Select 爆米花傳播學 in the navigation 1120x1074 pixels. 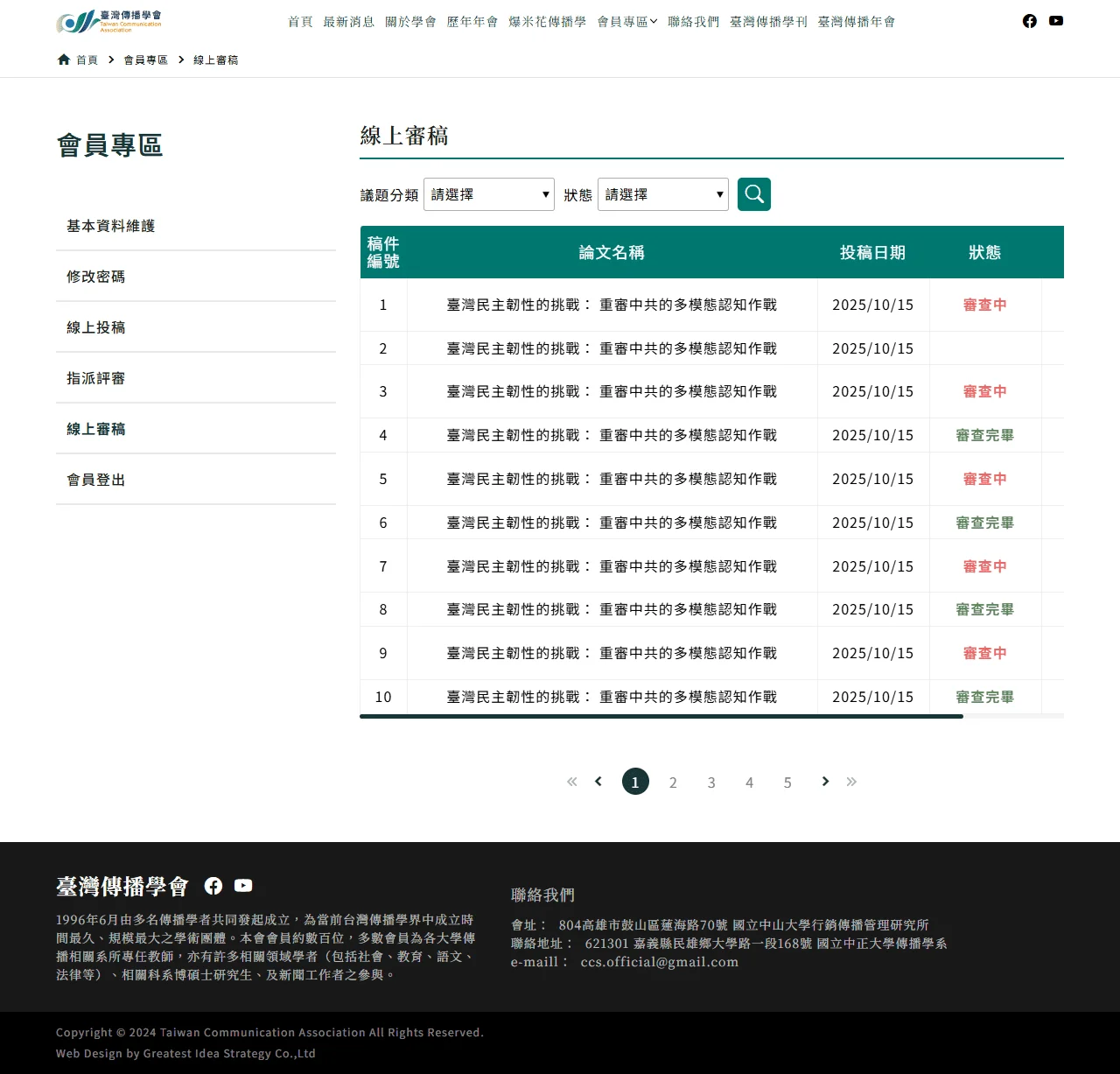(546, 21)
